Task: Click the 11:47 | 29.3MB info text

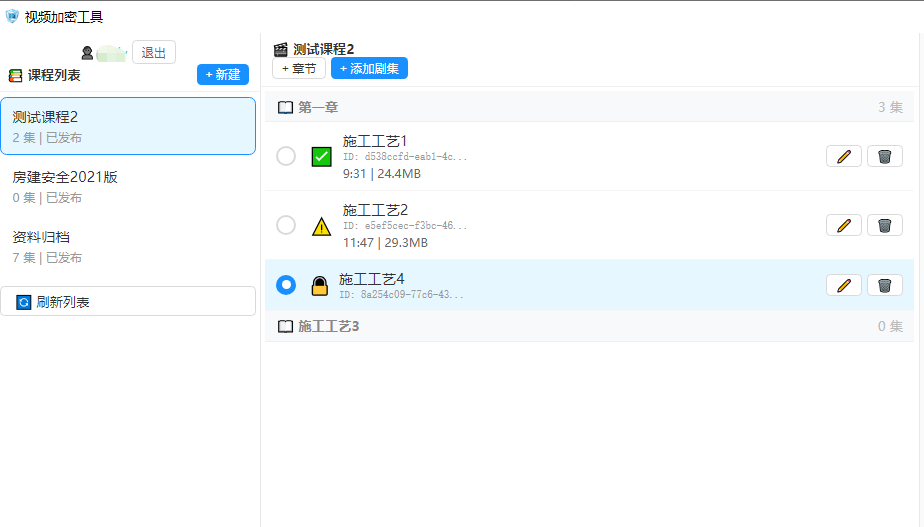Action: [385, 243]
